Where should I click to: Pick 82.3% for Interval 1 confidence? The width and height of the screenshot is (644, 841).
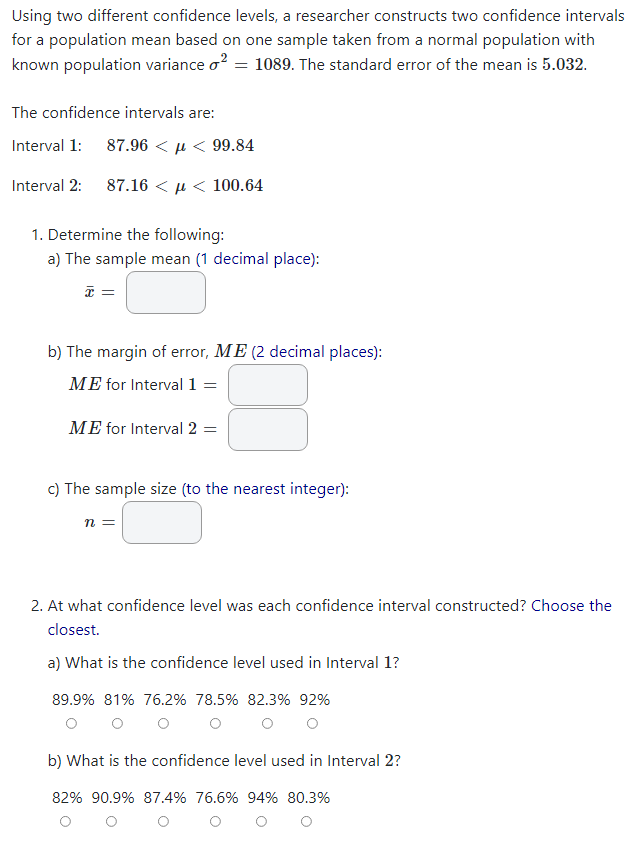pos(267,722)
